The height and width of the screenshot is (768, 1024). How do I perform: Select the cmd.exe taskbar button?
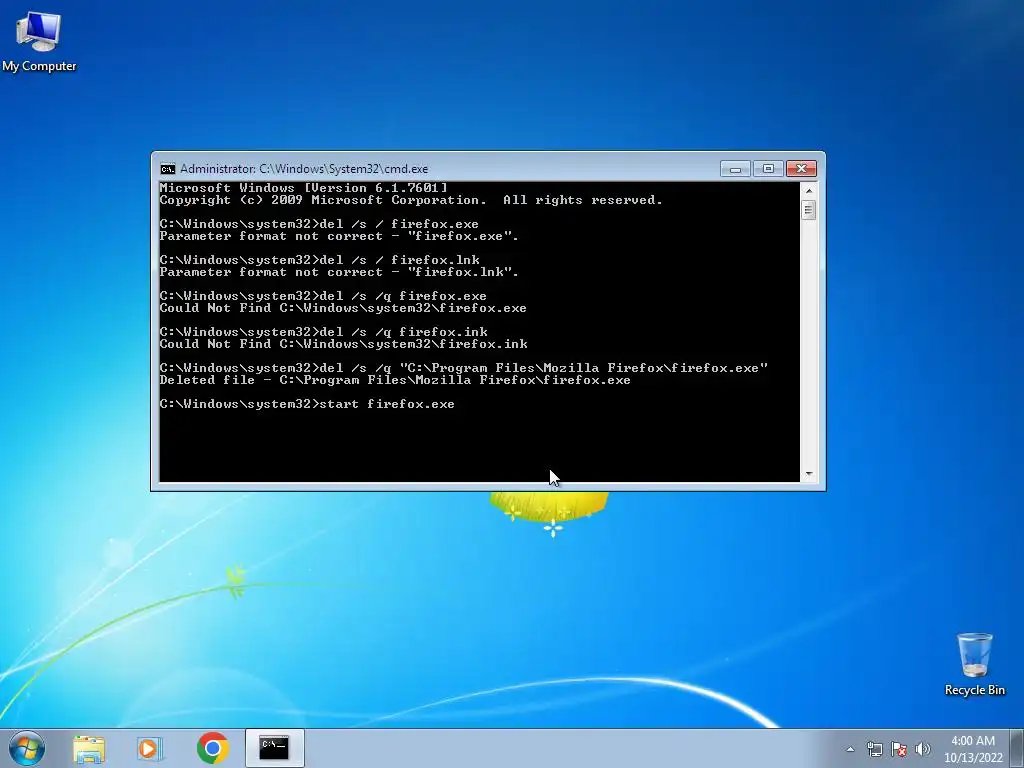click(274, 748)
